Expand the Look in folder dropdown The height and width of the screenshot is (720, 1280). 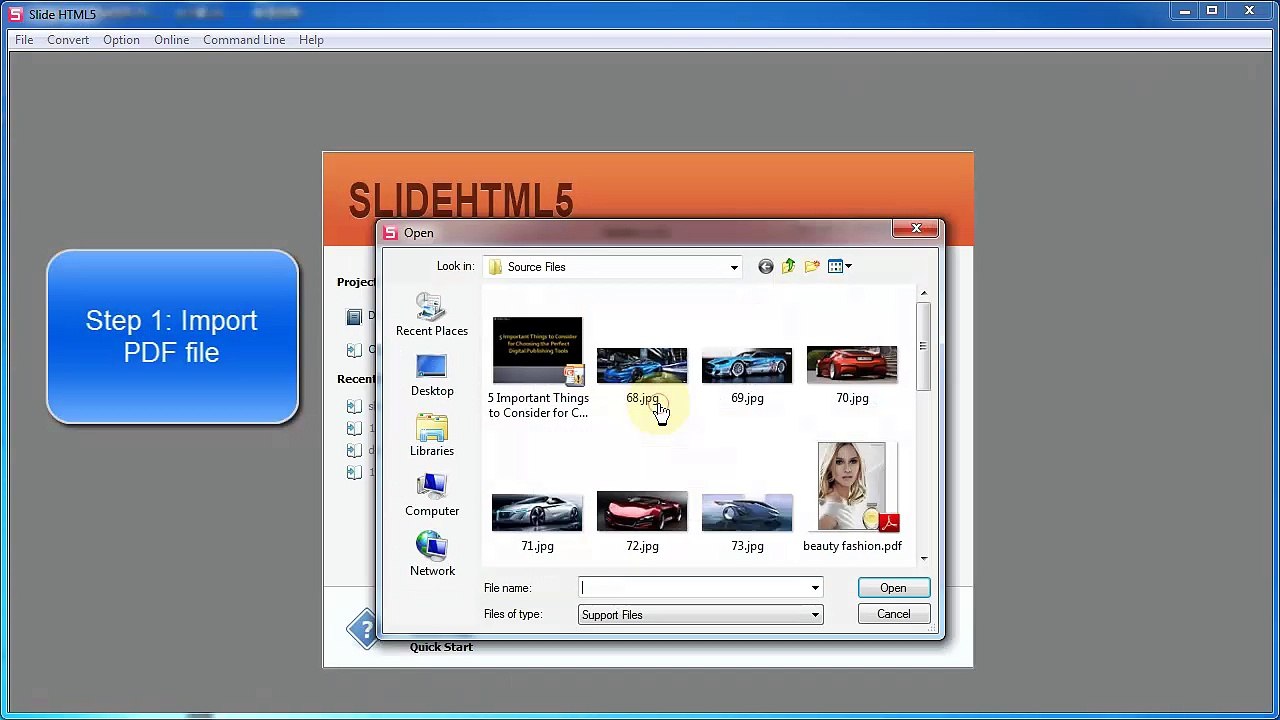pos(734,267)
